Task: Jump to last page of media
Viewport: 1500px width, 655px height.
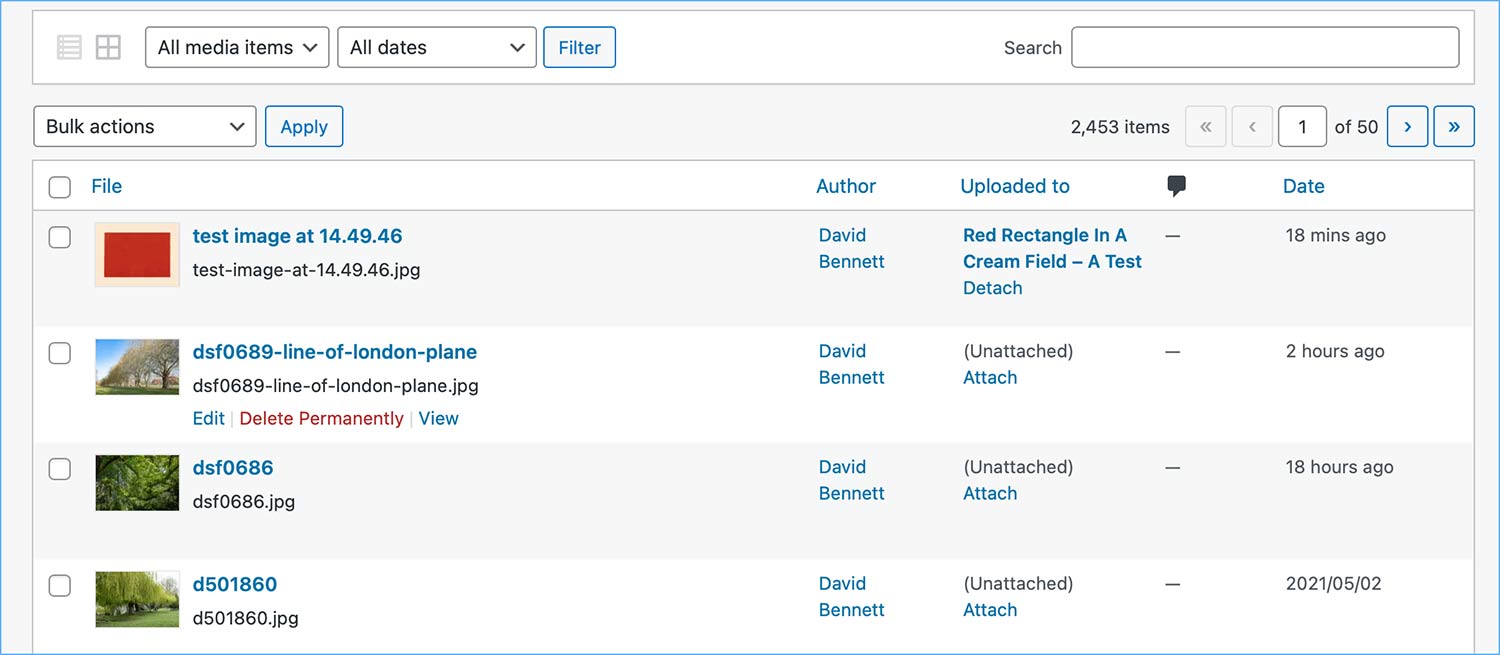Action: pyautogui.click(x=1454, y=127)
